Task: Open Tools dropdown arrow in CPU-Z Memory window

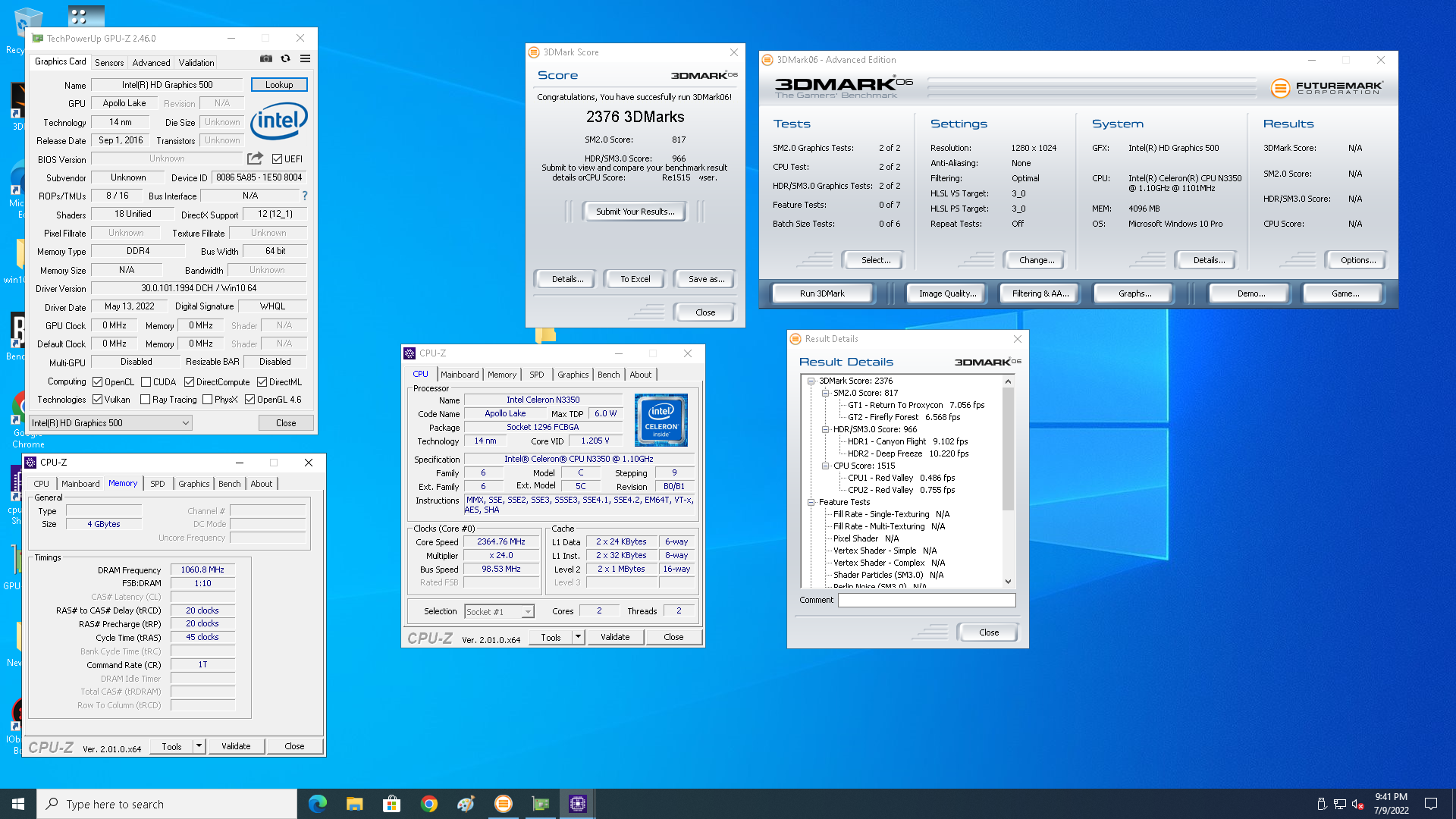Action: point(199,746)
